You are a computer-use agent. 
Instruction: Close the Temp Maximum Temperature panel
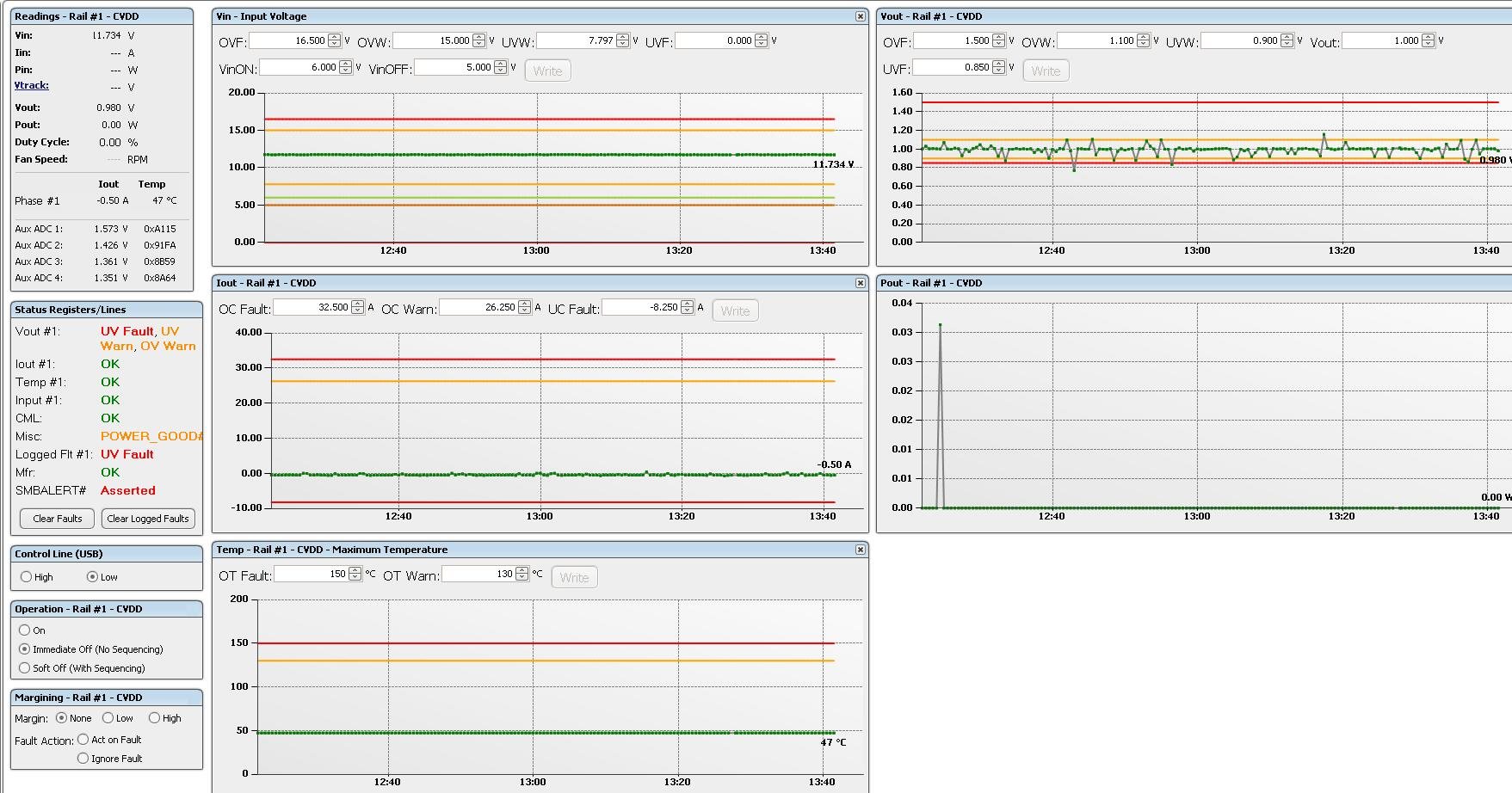(x=861, y=550)
